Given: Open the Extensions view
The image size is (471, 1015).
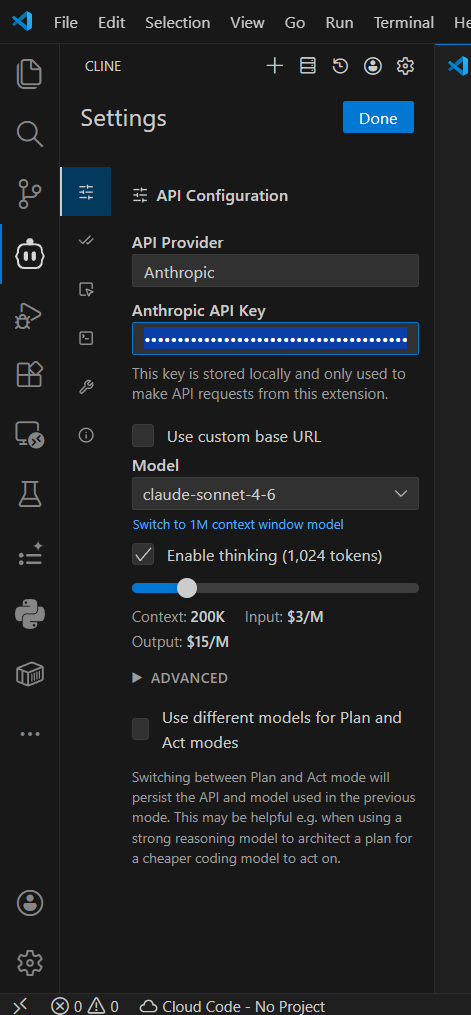Looking at the screenshot, I should click(x=30, y=375).
